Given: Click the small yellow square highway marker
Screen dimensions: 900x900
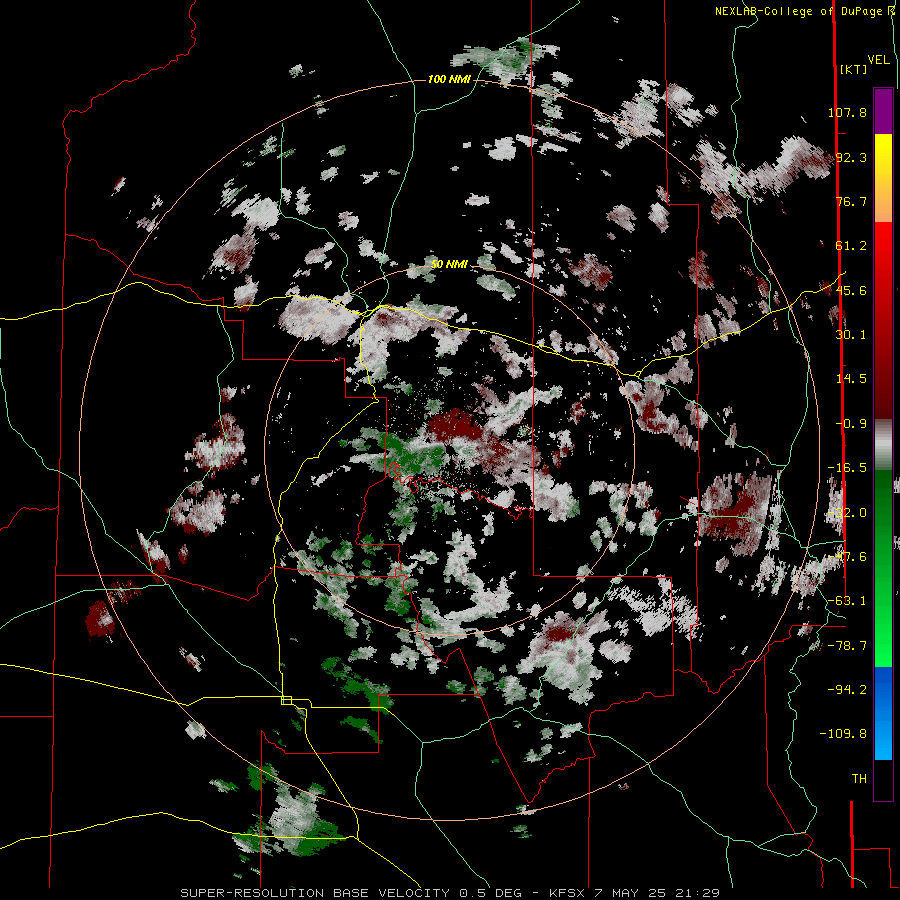Looking at the screenshot, I should [286, 700].
